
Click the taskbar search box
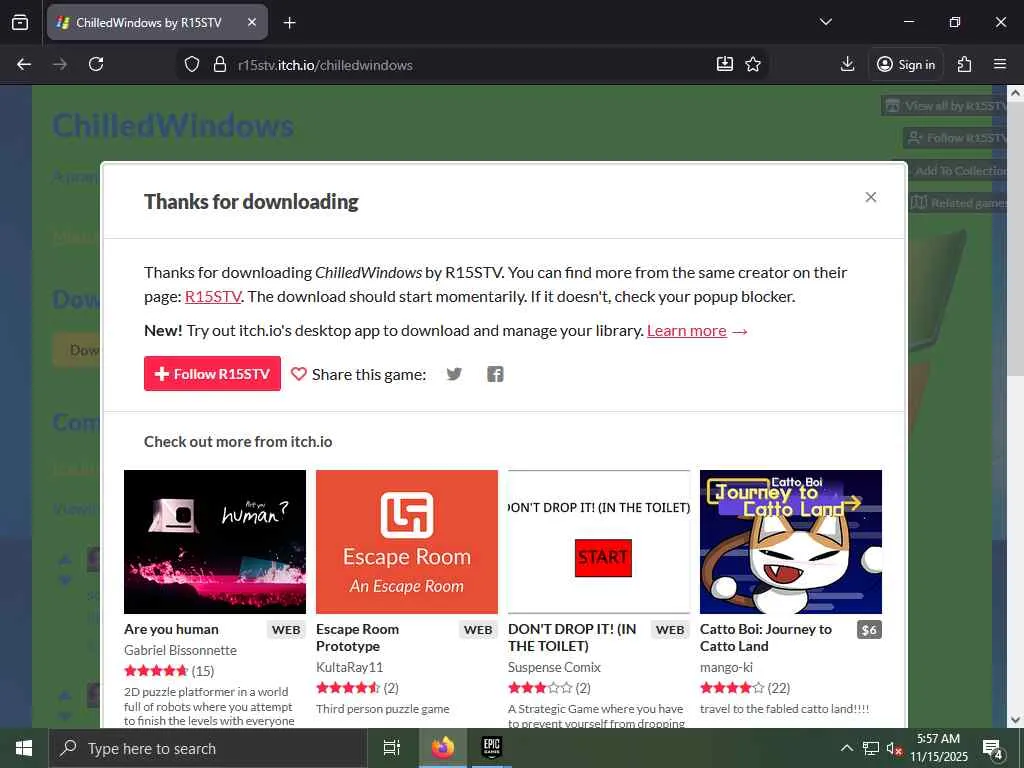208,748
